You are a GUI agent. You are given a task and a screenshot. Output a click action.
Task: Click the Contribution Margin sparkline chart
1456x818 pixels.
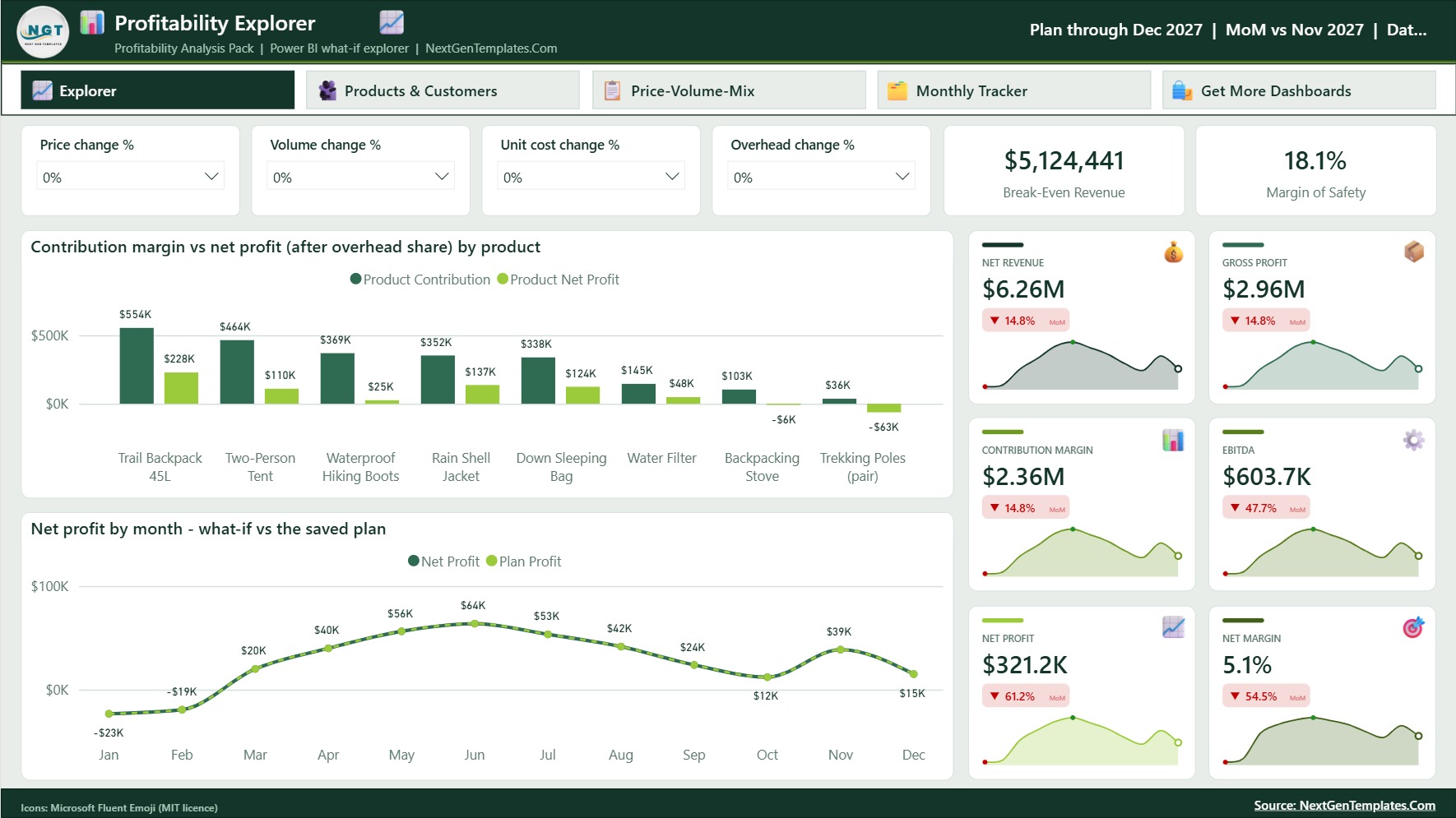point(1082,552)
